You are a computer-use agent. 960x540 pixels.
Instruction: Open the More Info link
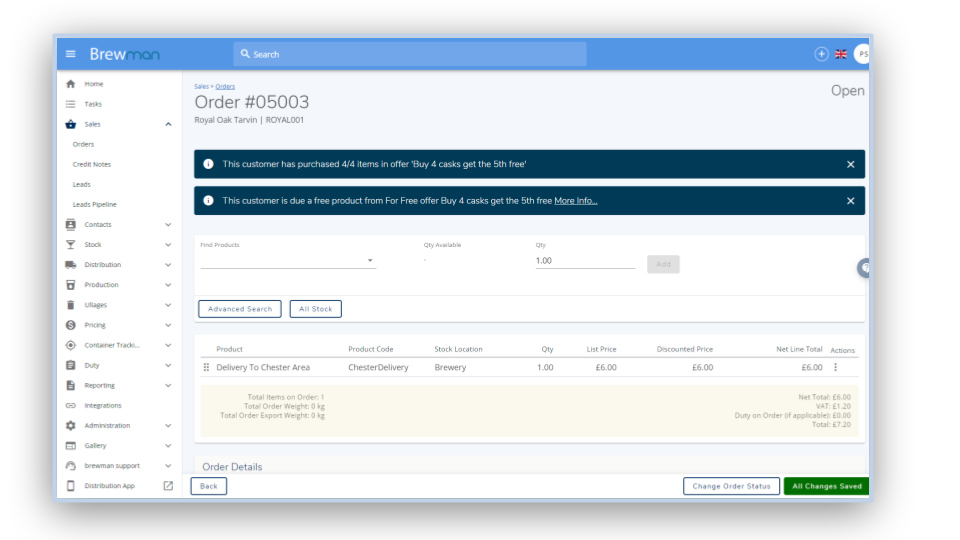(576, 201)
